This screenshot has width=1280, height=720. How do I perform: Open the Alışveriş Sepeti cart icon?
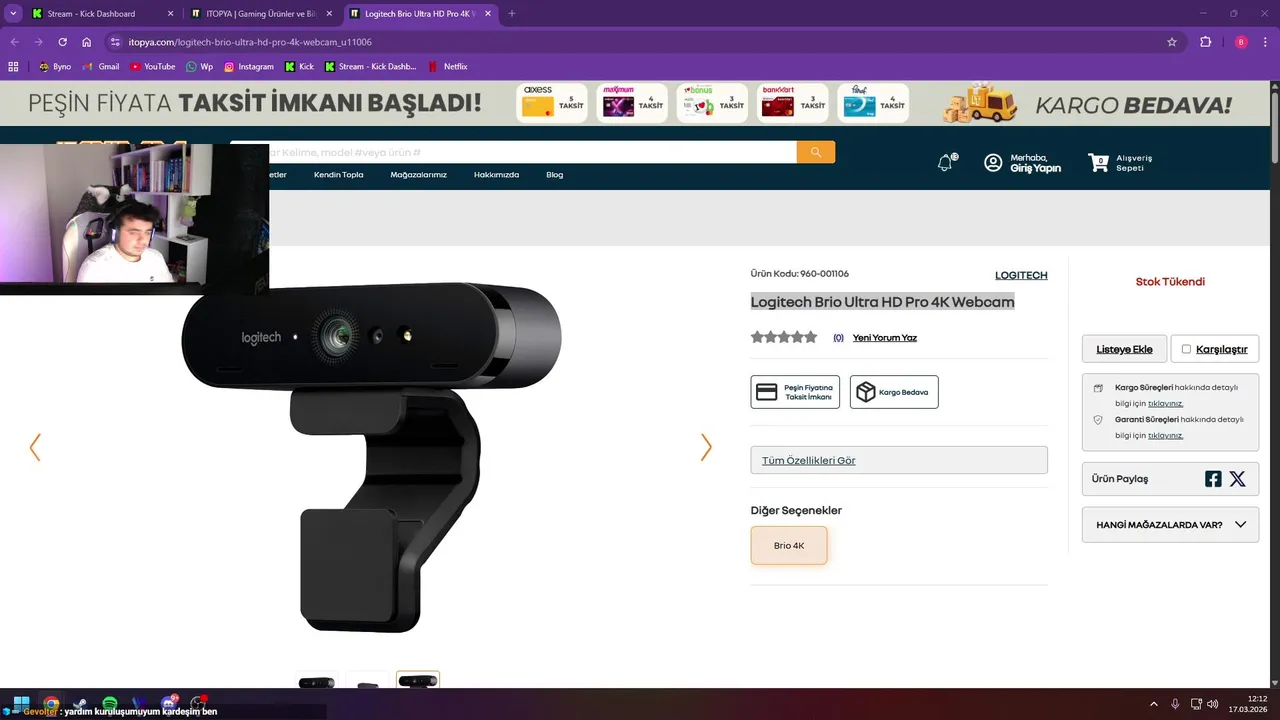click(x=1099, y=162)
